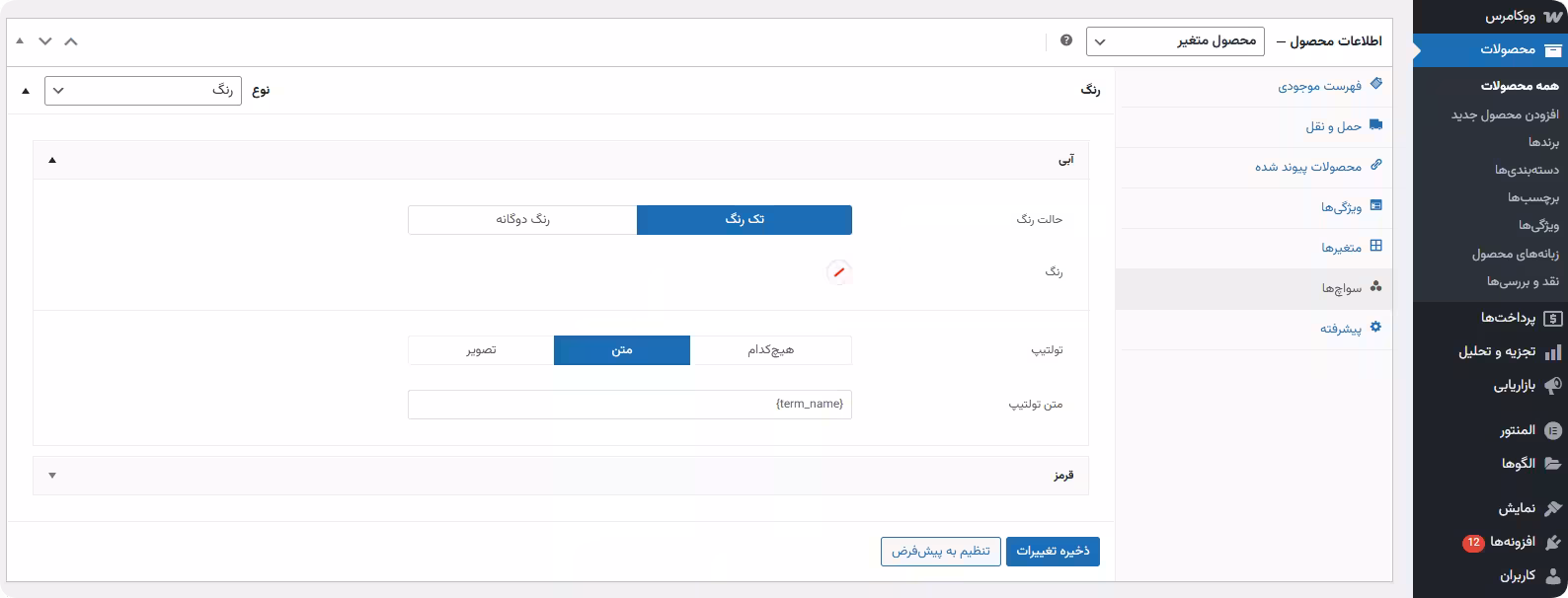Open the فهرست موجودی tab
1568x598 pixels.
click(1254, 86)
